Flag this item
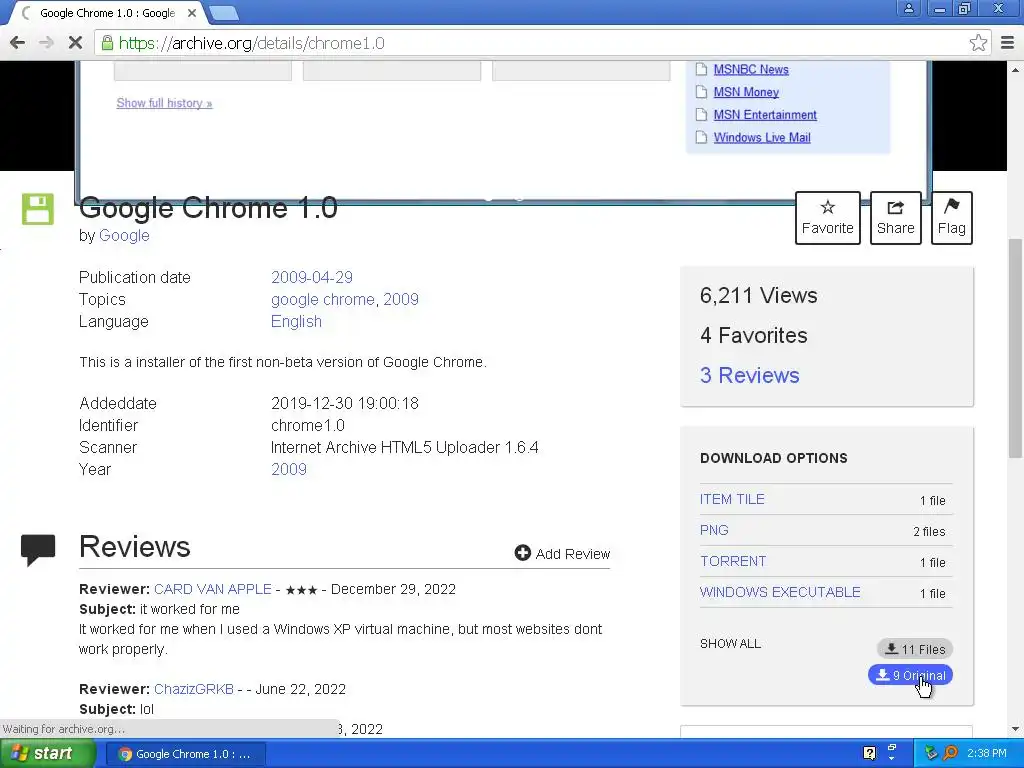Image resolution: width=1024 pixels, height=768 pixels. click(952, 217)
